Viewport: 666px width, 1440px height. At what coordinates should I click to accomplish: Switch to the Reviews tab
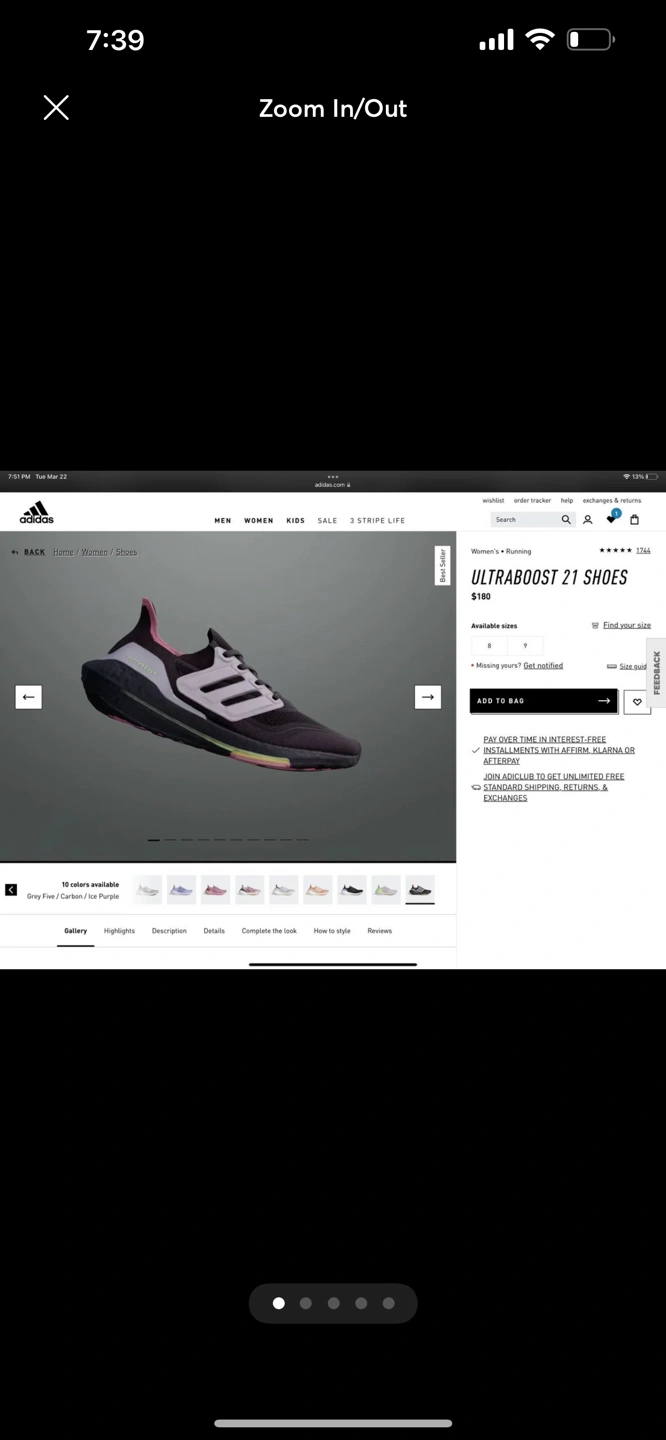click(x=379, y=931)
